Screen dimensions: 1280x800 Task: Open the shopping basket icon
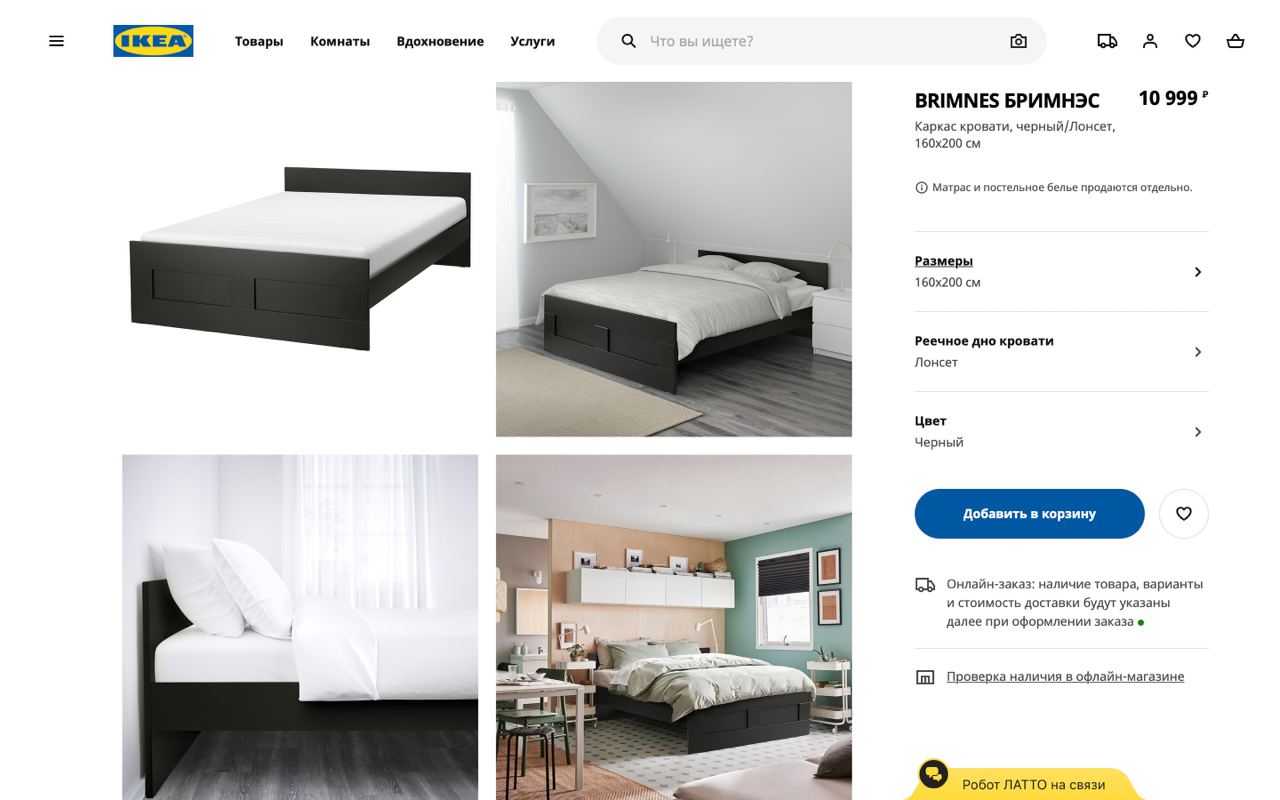click(1236, 41)
